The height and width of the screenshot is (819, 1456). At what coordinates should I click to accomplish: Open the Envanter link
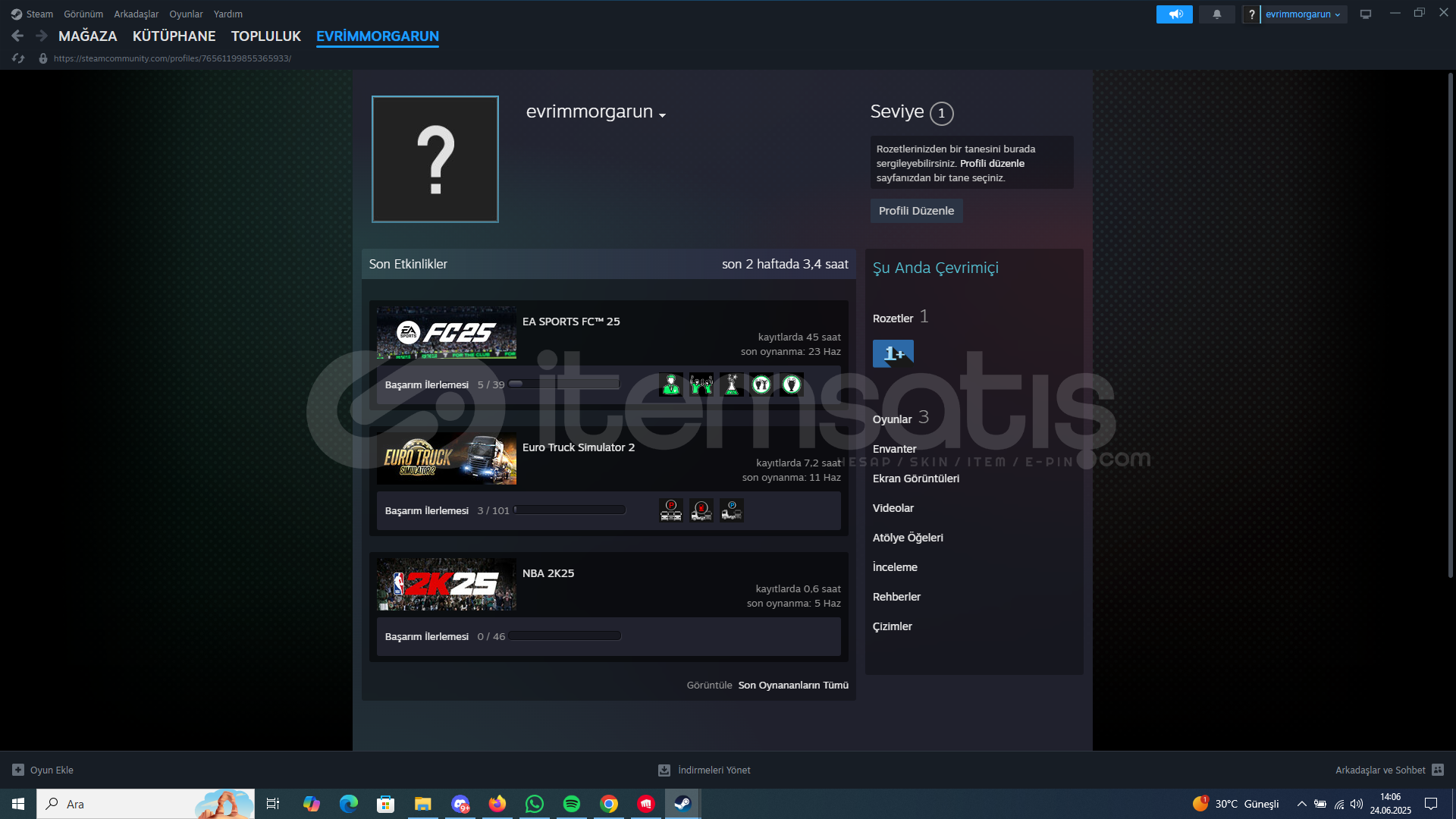[x=895, y=449]
